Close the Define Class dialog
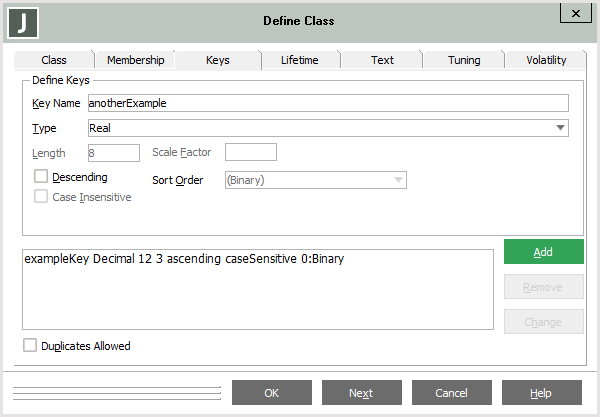 pyautogui.click(x=573, y=13)
